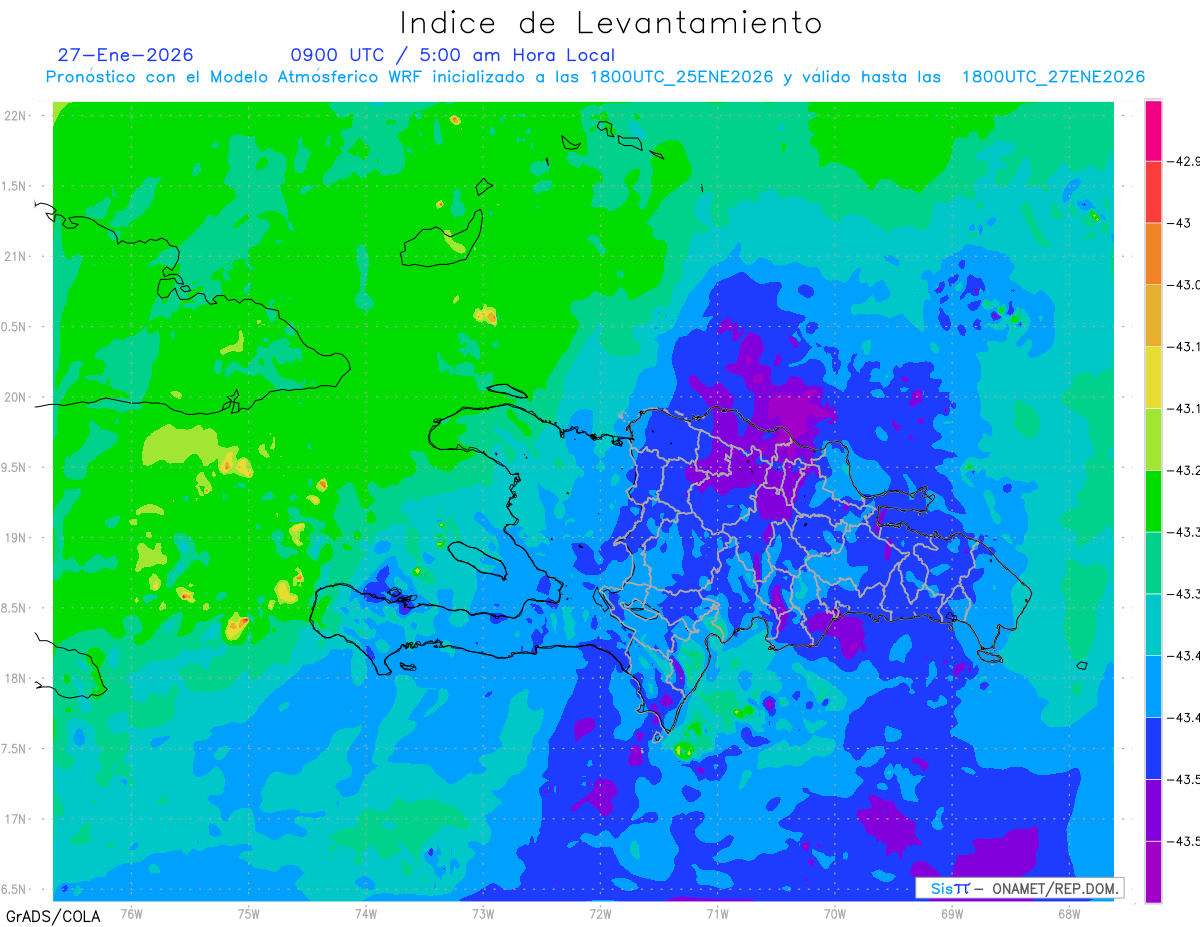The height and width of the screenshot is (927, 1200).
Task: Click the 'ONAMET/REP.DOM.' credit box
Action: (x=1019, y=888)
